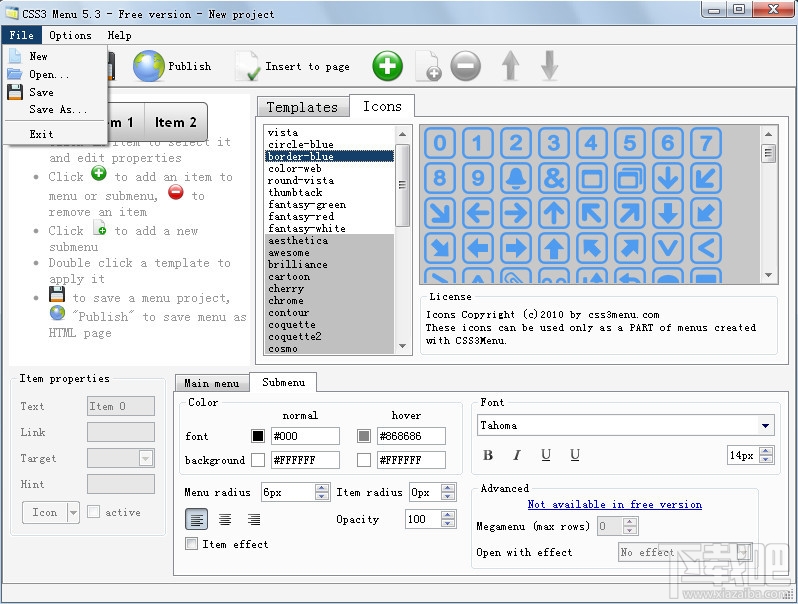Toggle second Underline font button
Image resolution: width=798 pixels, height=604 pixels.
(575, 455)
